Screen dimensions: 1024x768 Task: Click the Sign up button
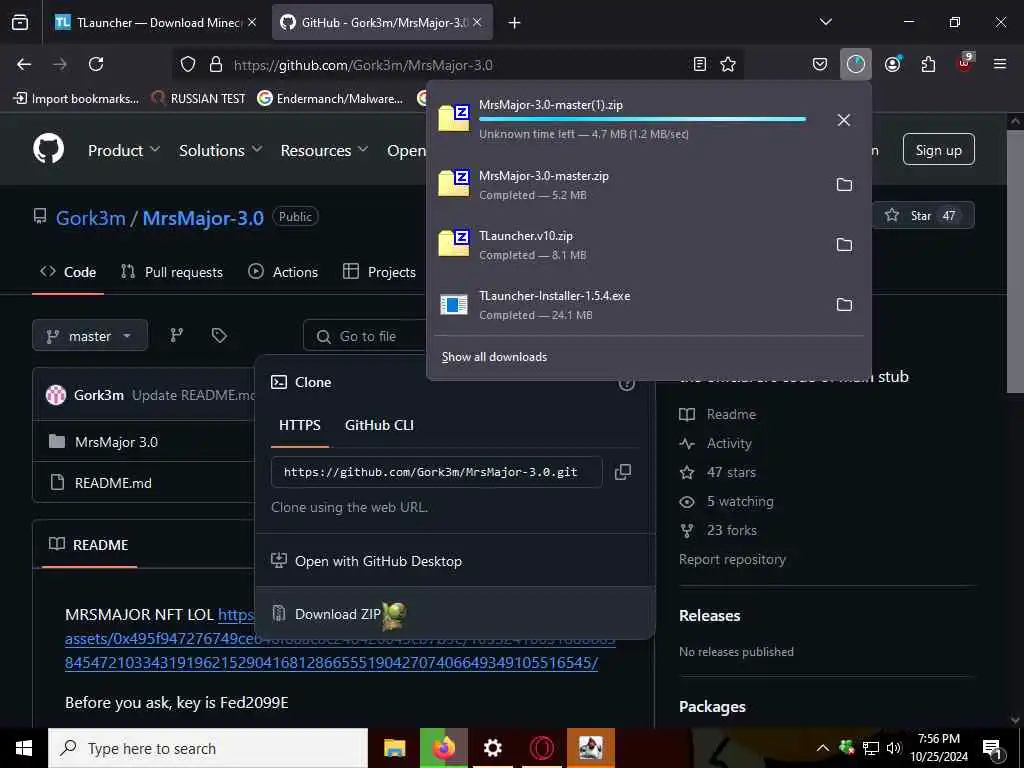(938, 150)
